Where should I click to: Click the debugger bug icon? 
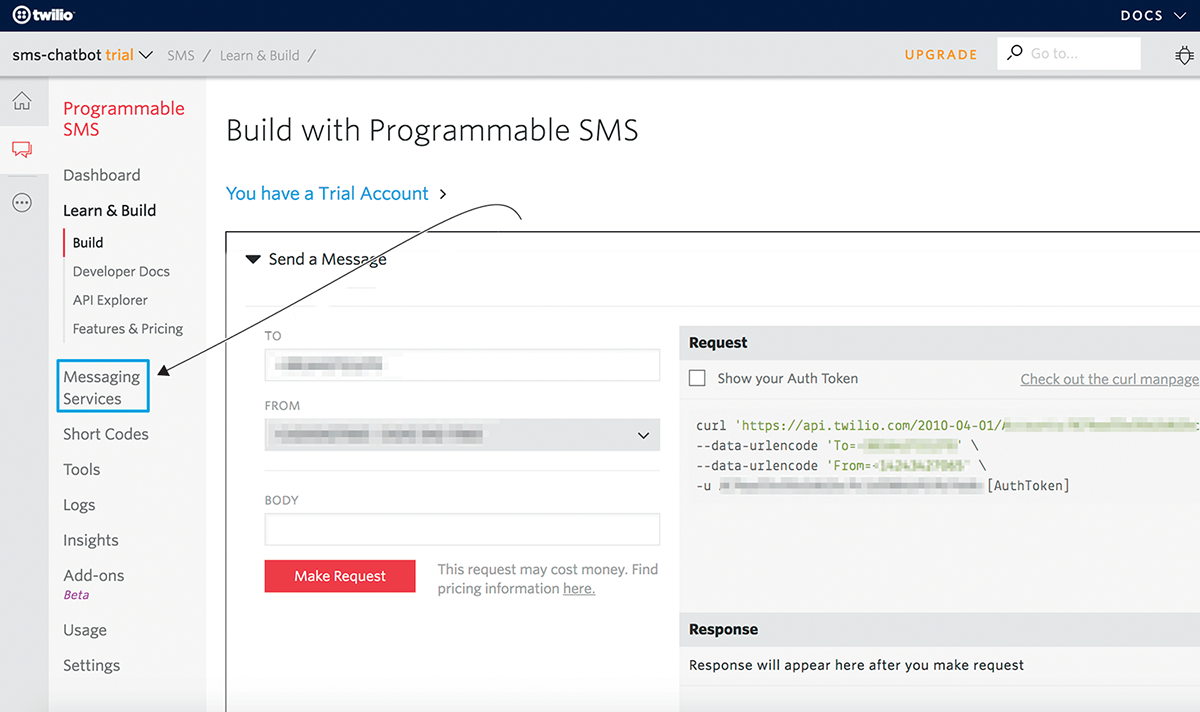tap(1183, 55)
